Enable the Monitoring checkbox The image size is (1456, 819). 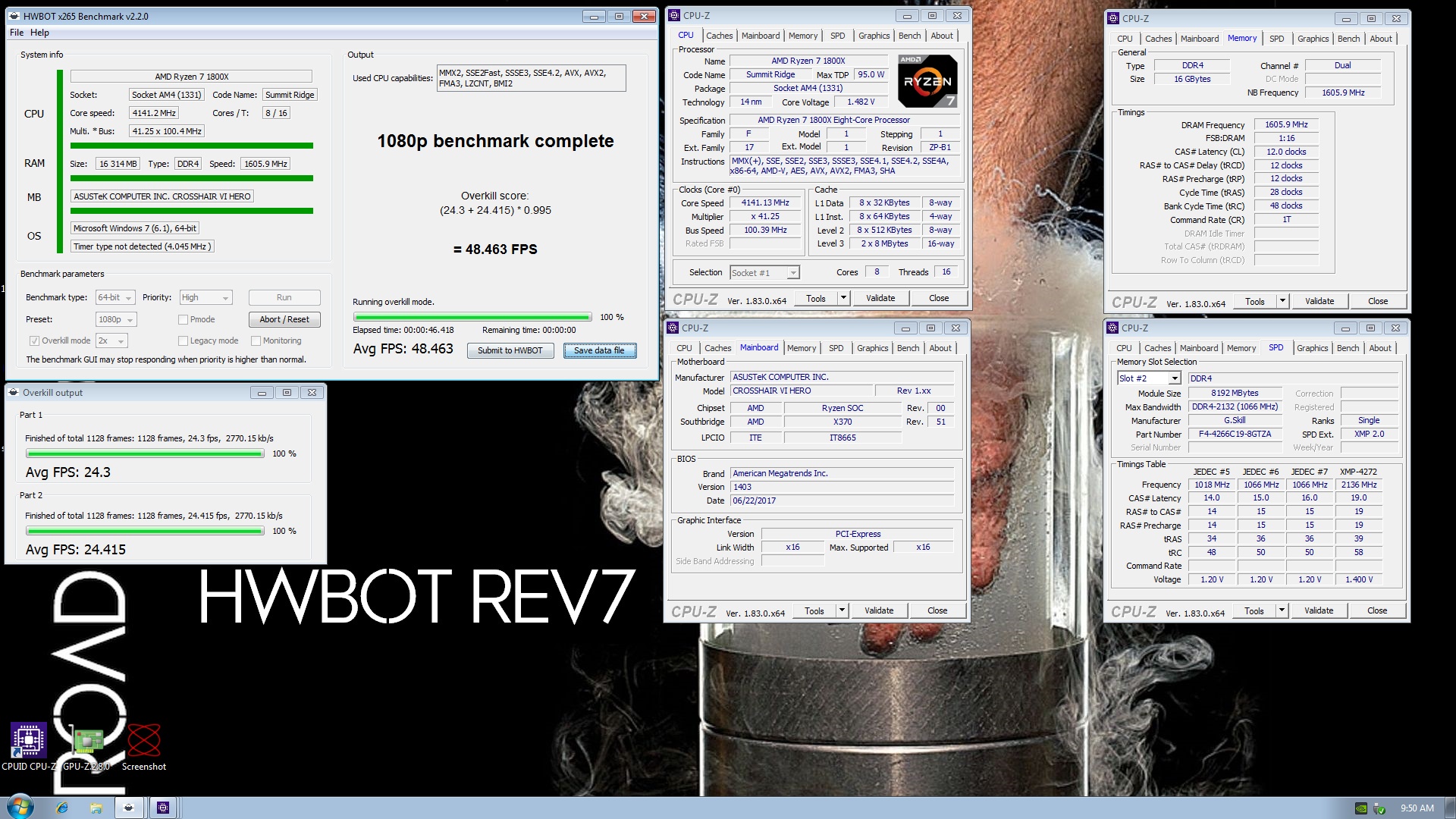(256, 340)
